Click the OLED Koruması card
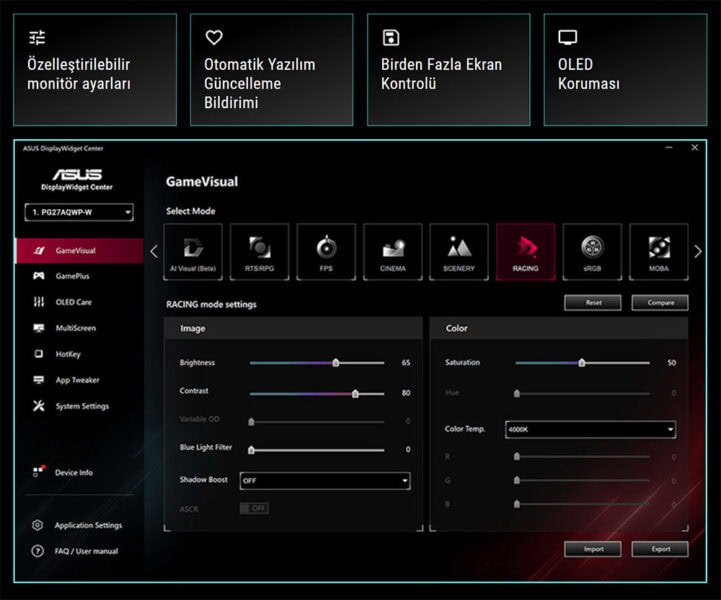 point(625,69)
